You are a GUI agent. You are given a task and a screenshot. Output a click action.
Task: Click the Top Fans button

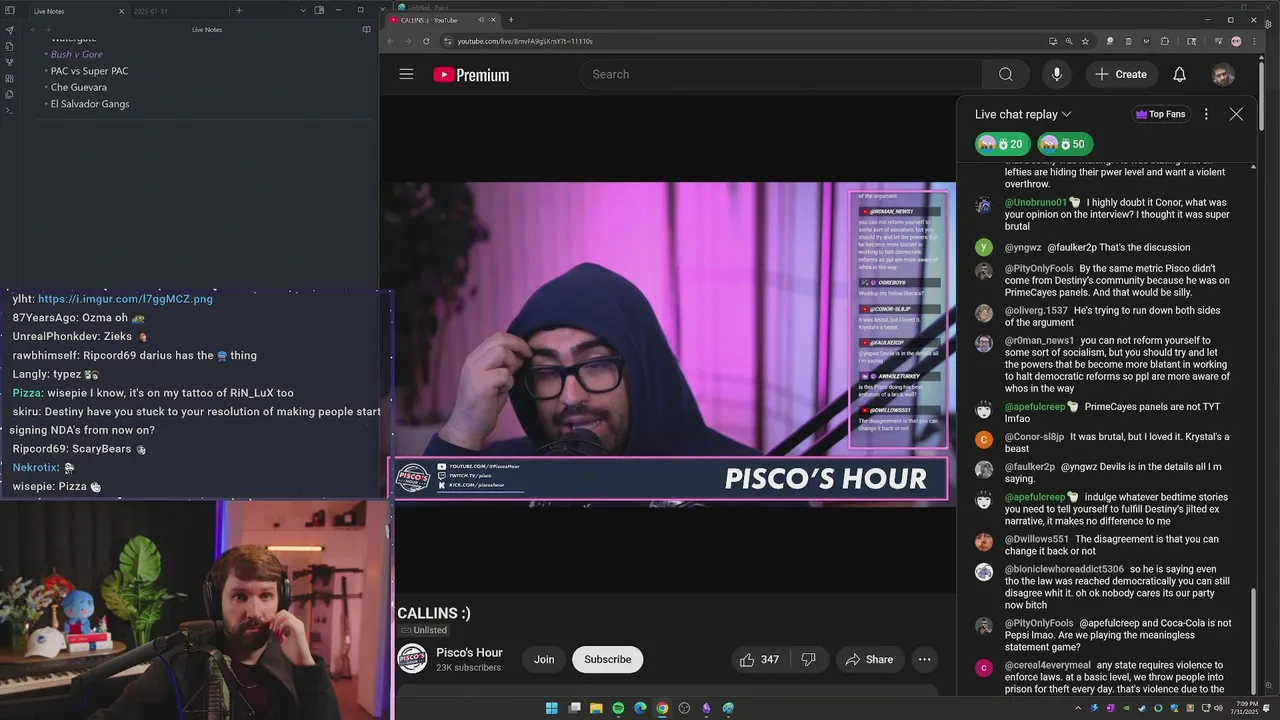pyautogui.click(x=1160, y=114)
